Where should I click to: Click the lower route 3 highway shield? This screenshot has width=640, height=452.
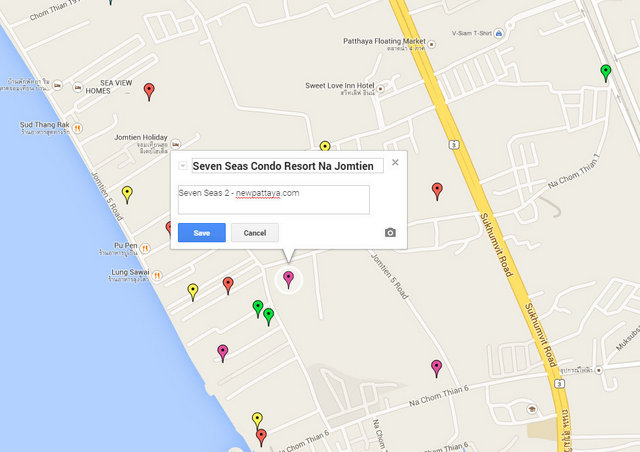(559, 383)
